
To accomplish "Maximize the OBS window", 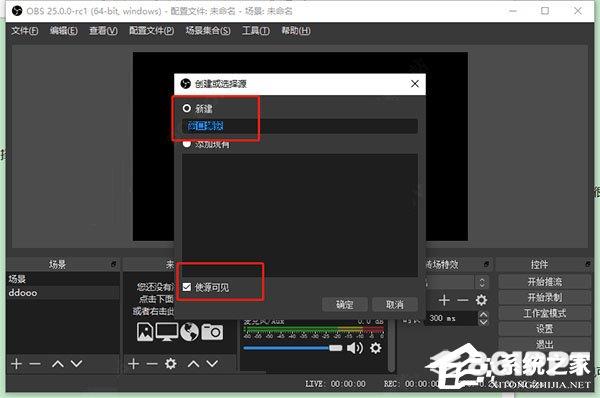I will [x=545, y=11].
